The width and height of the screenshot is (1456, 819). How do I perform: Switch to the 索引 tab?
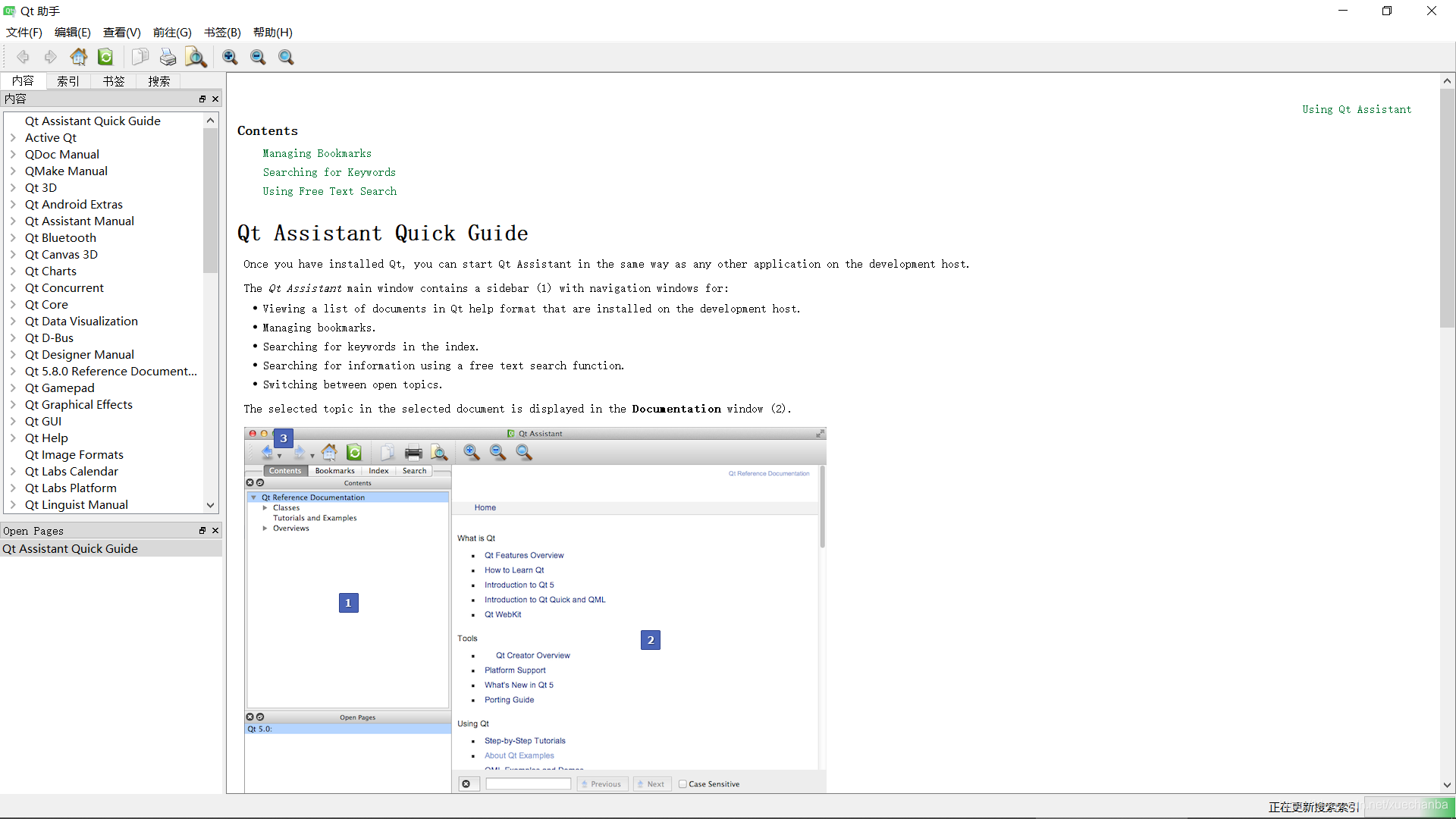(68, 81)
